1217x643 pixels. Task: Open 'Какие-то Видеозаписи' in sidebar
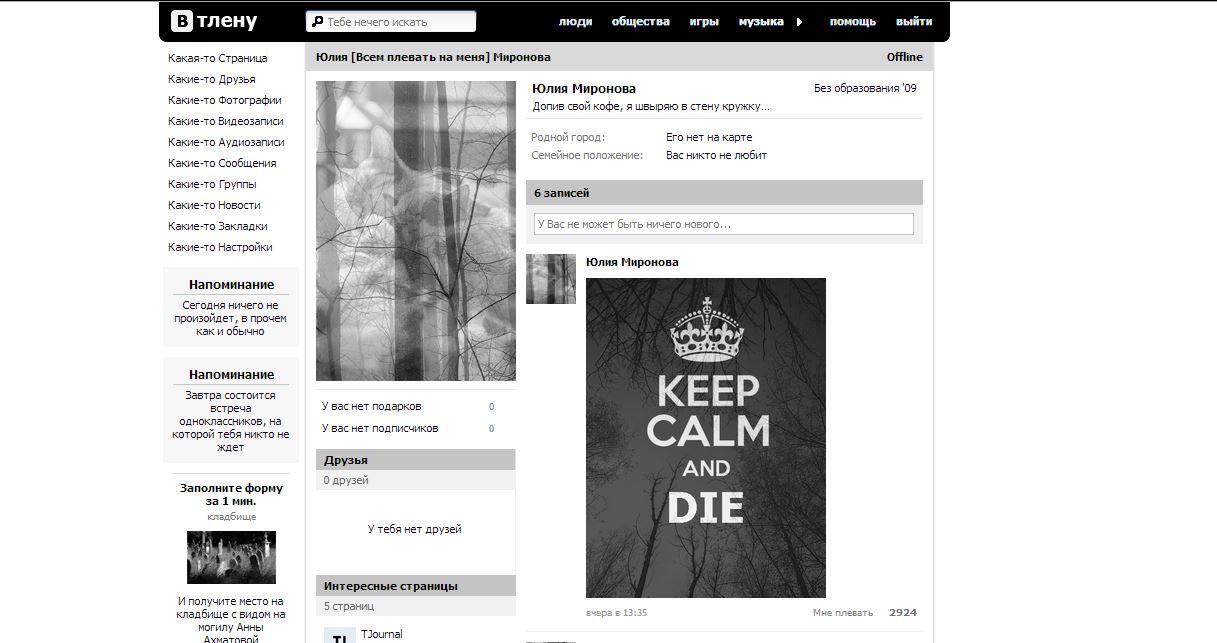pyautogui.click(x=226, y=121)
